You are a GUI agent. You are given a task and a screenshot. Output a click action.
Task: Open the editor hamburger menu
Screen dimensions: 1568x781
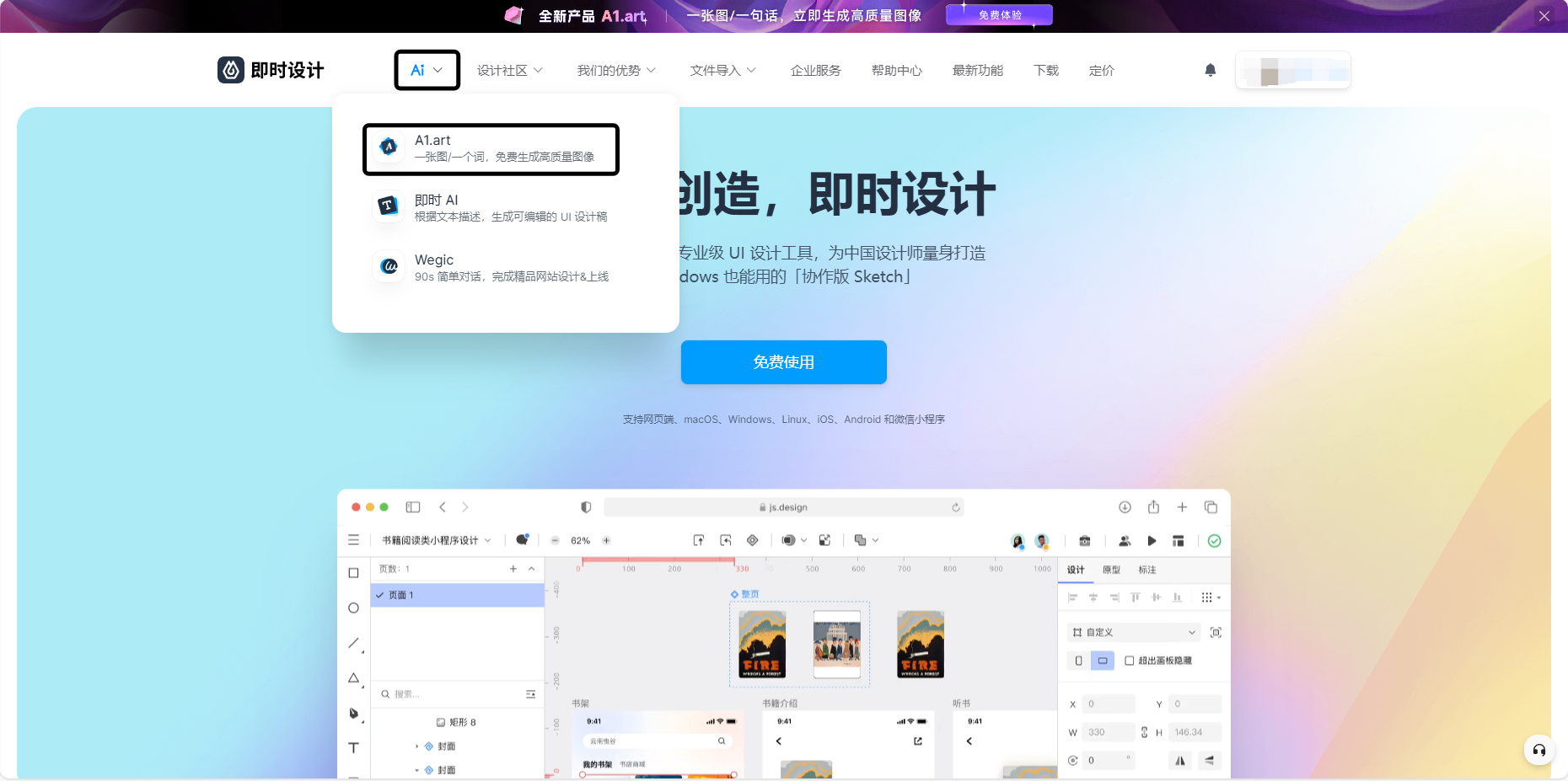[354, 540]
